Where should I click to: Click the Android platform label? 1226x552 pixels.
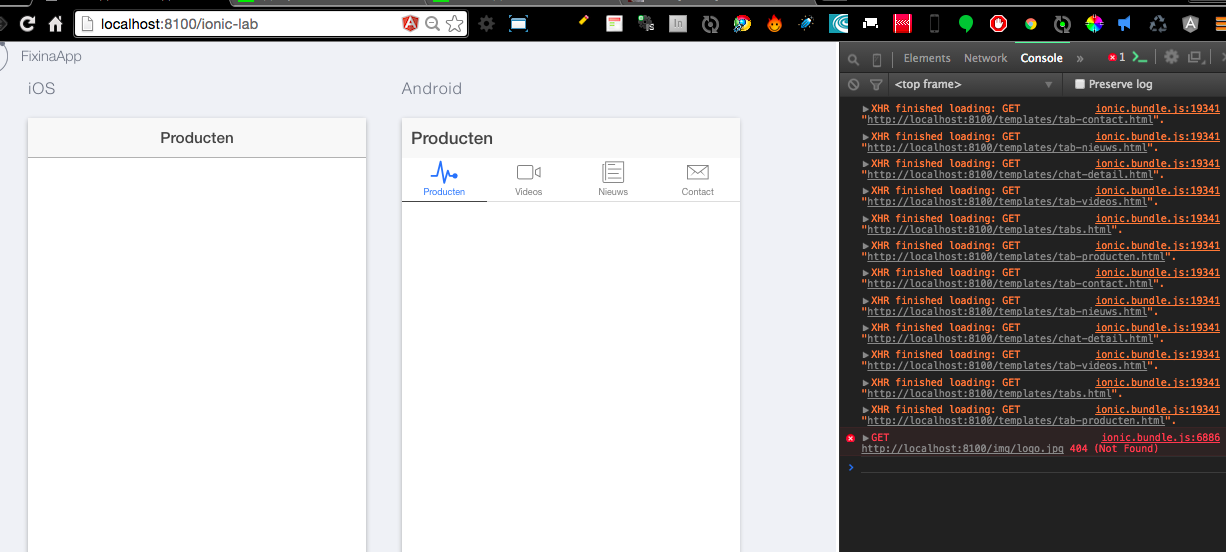[x=432, y=89]
